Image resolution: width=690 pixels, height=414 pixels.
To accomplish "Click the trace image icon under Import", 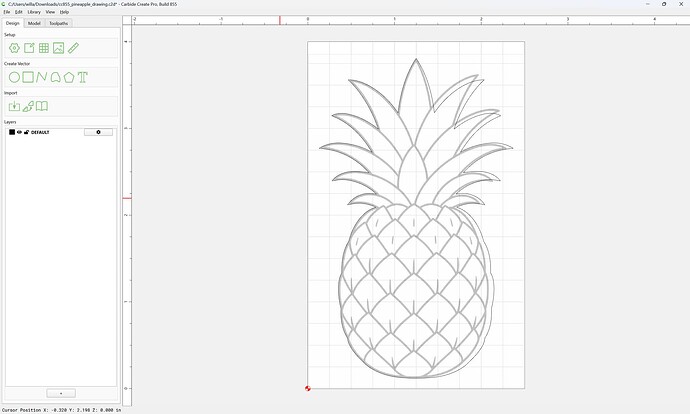I will tap(28, 106).
